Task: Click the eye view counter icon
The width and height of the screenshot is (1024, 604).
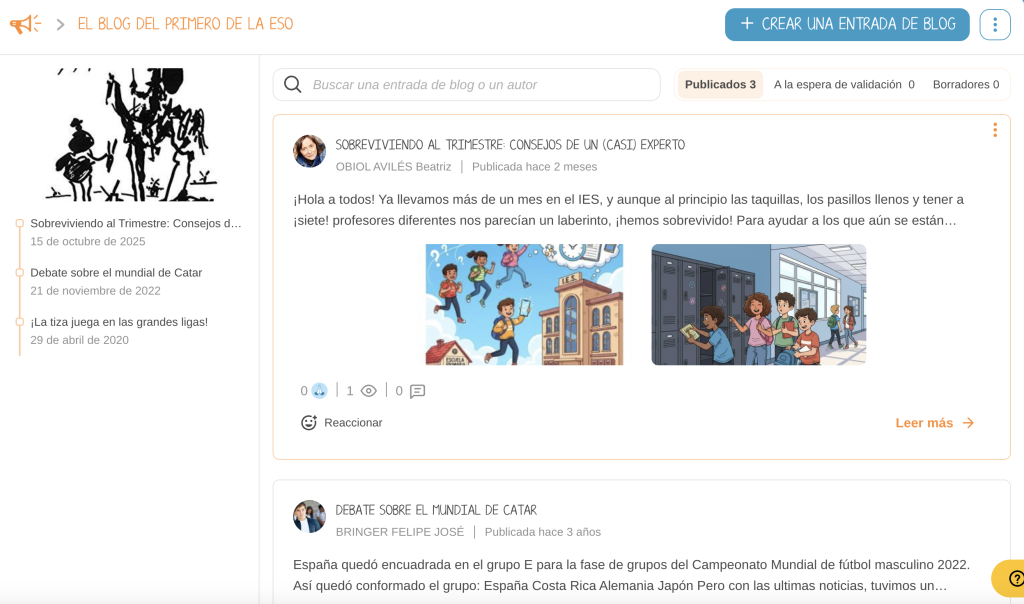Action: (369, 390)
